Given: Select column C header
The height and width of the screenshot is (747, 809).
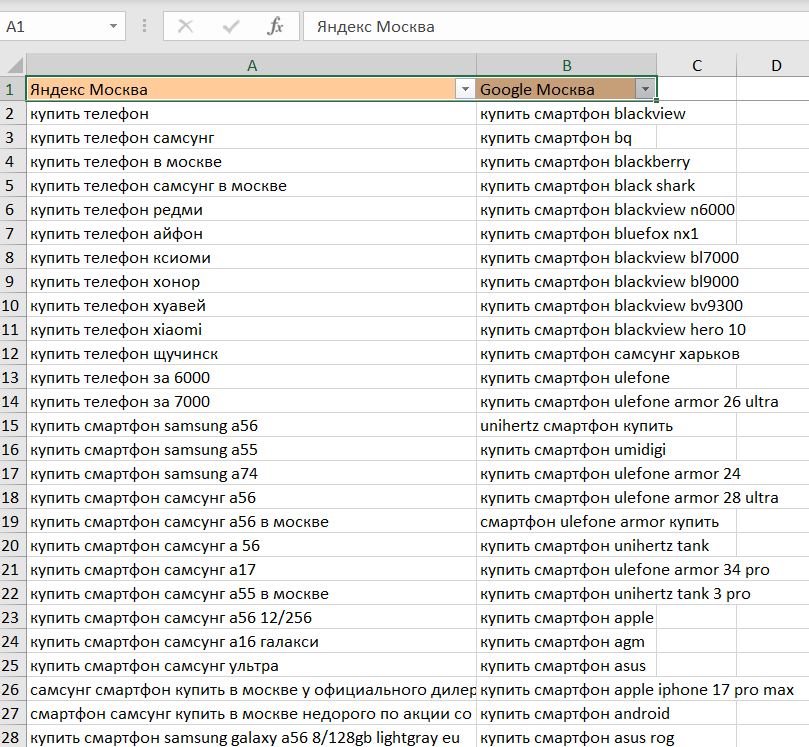Looking at the screenshot, I should tap(696, 66).
